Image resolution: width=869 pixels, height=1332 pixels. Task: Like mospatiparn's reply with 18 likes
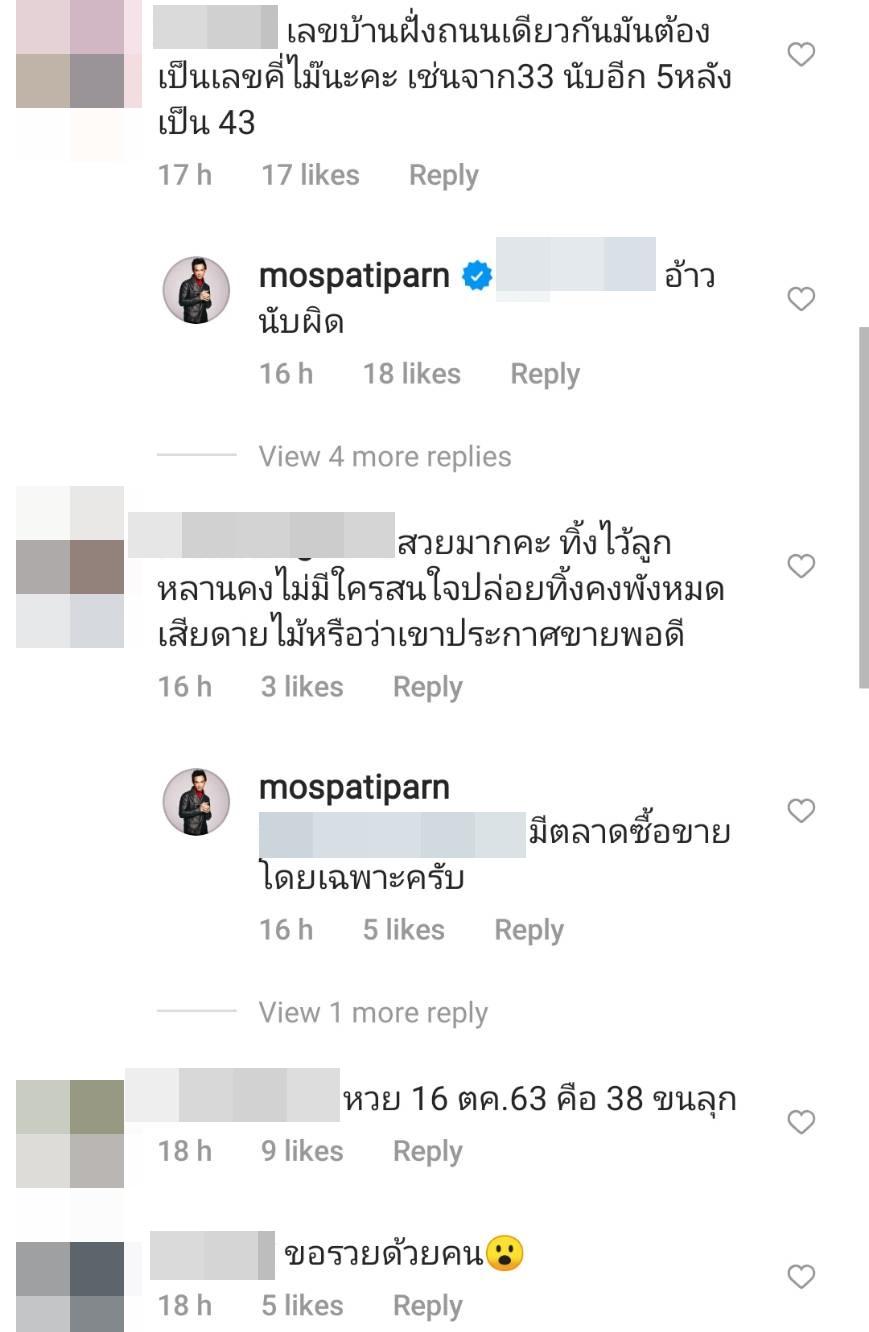point(801,299)
